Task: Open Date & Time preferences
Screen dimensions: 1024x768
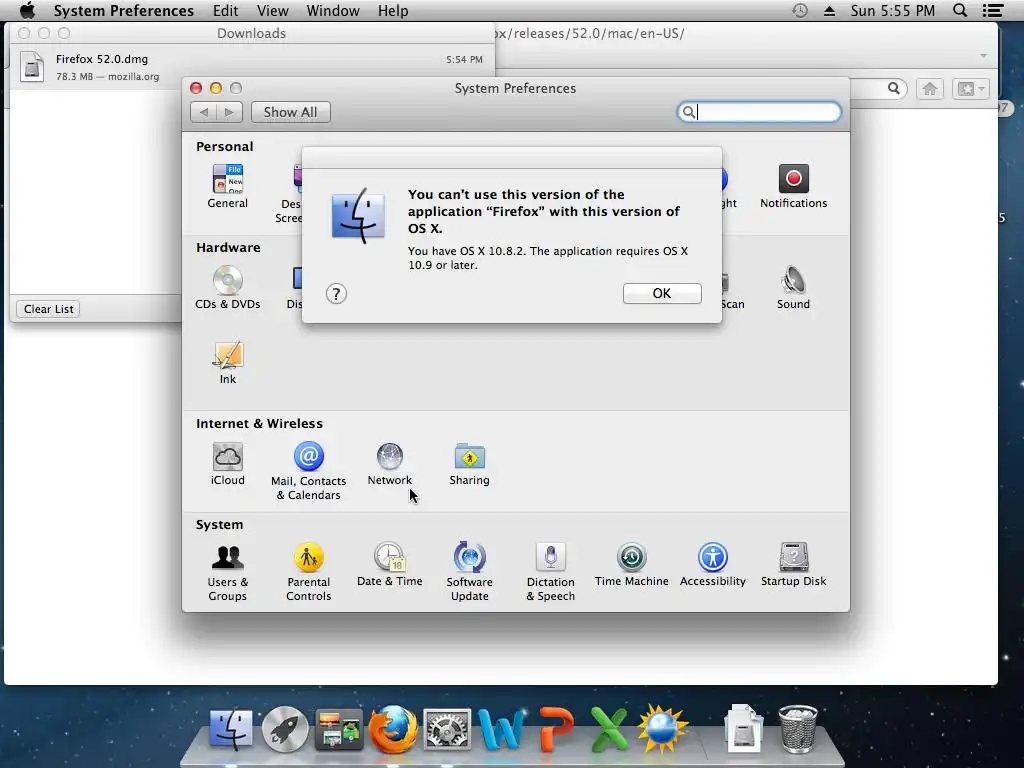Action: point(389,564)
